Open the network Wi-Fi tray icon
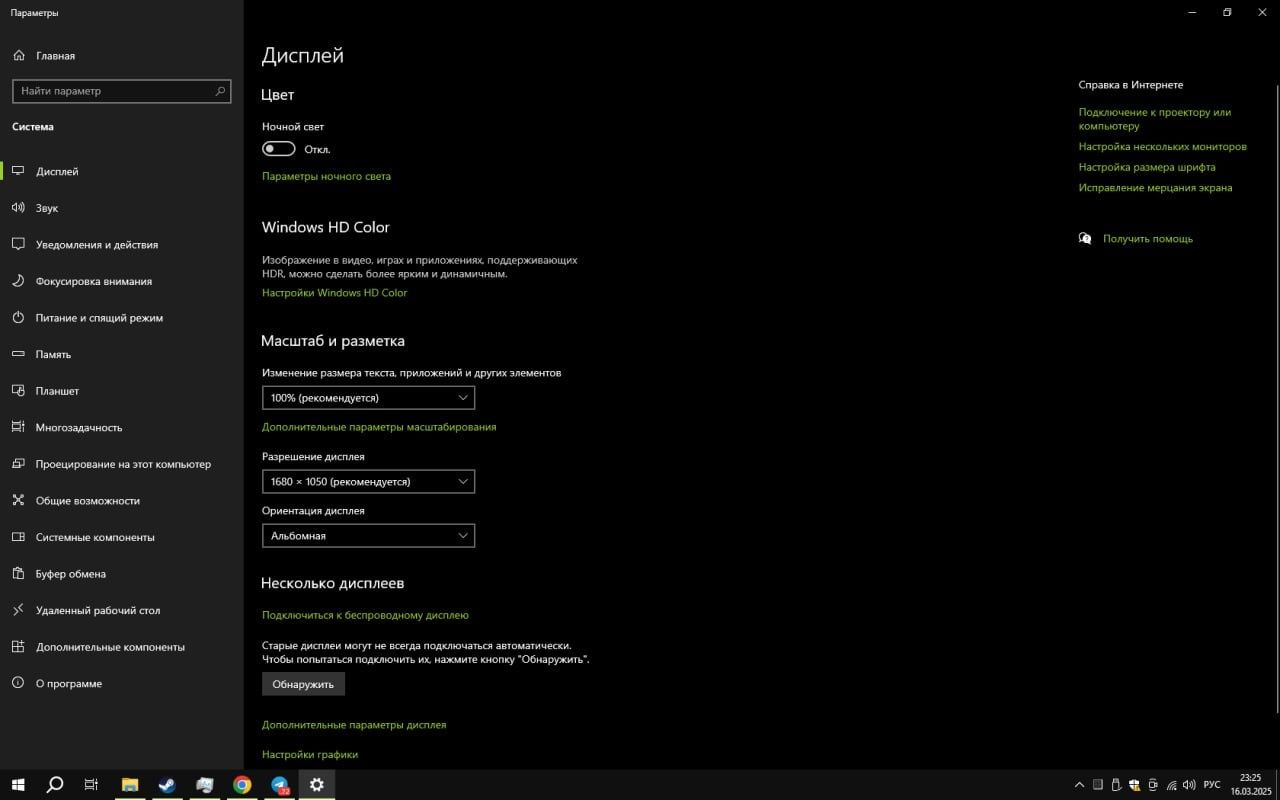 point(1171,785)
